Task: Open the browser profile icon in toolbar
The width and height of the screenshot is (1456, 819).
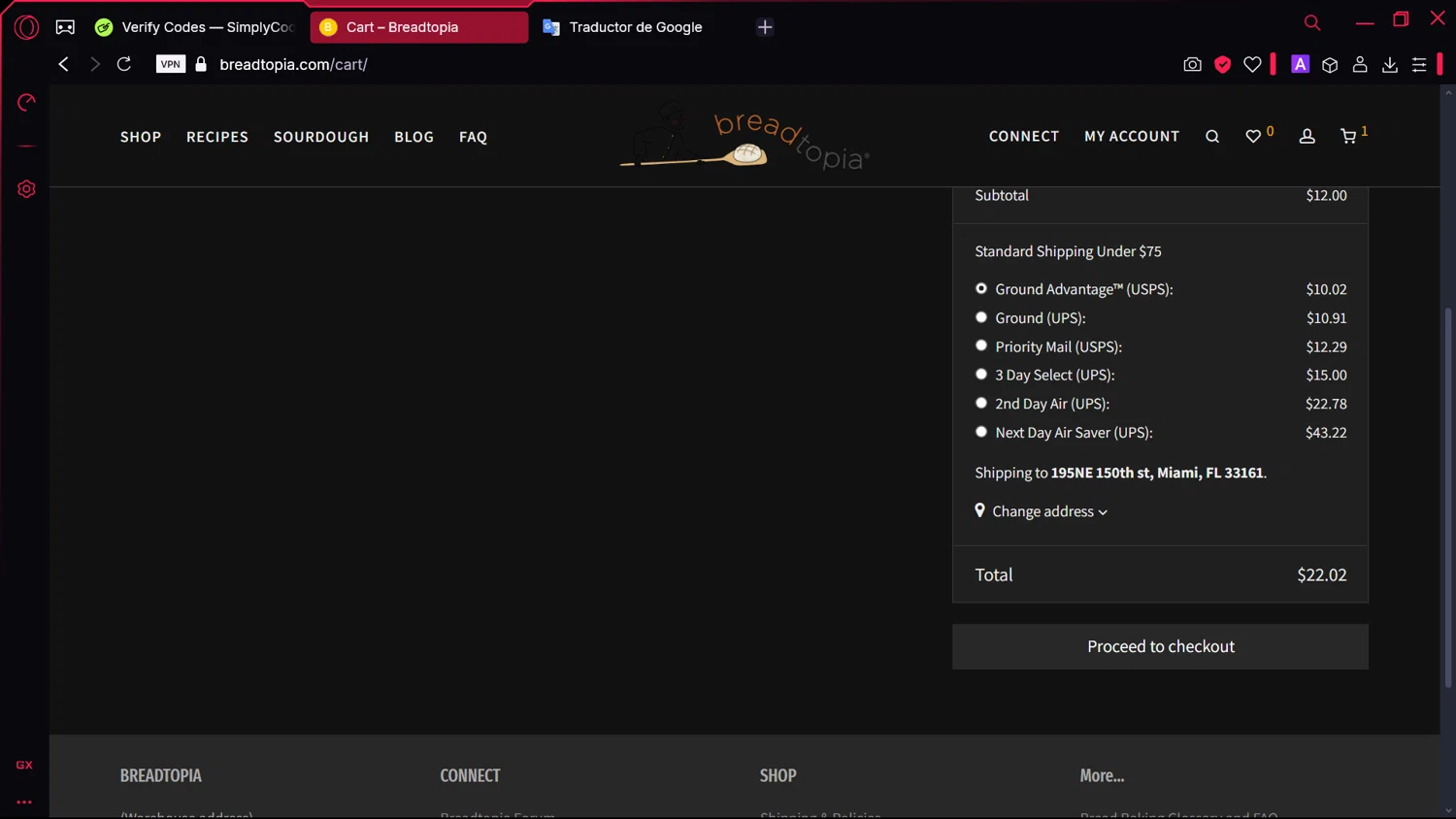Action: (x=1360, y=64)
